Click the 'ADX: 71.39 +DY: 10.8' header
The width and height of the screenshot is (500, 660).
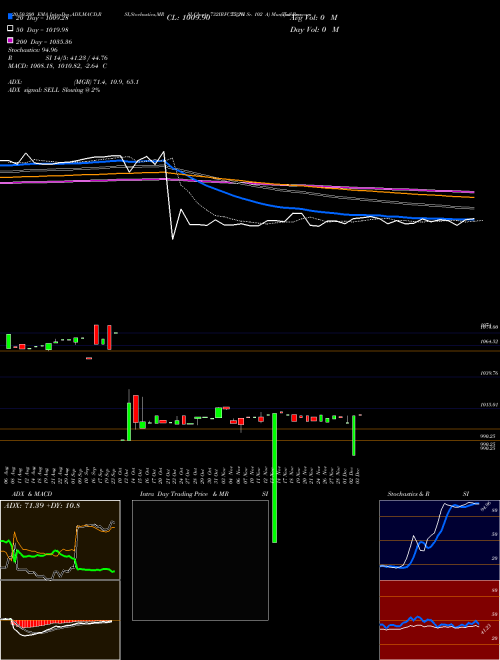click(42, 505)
